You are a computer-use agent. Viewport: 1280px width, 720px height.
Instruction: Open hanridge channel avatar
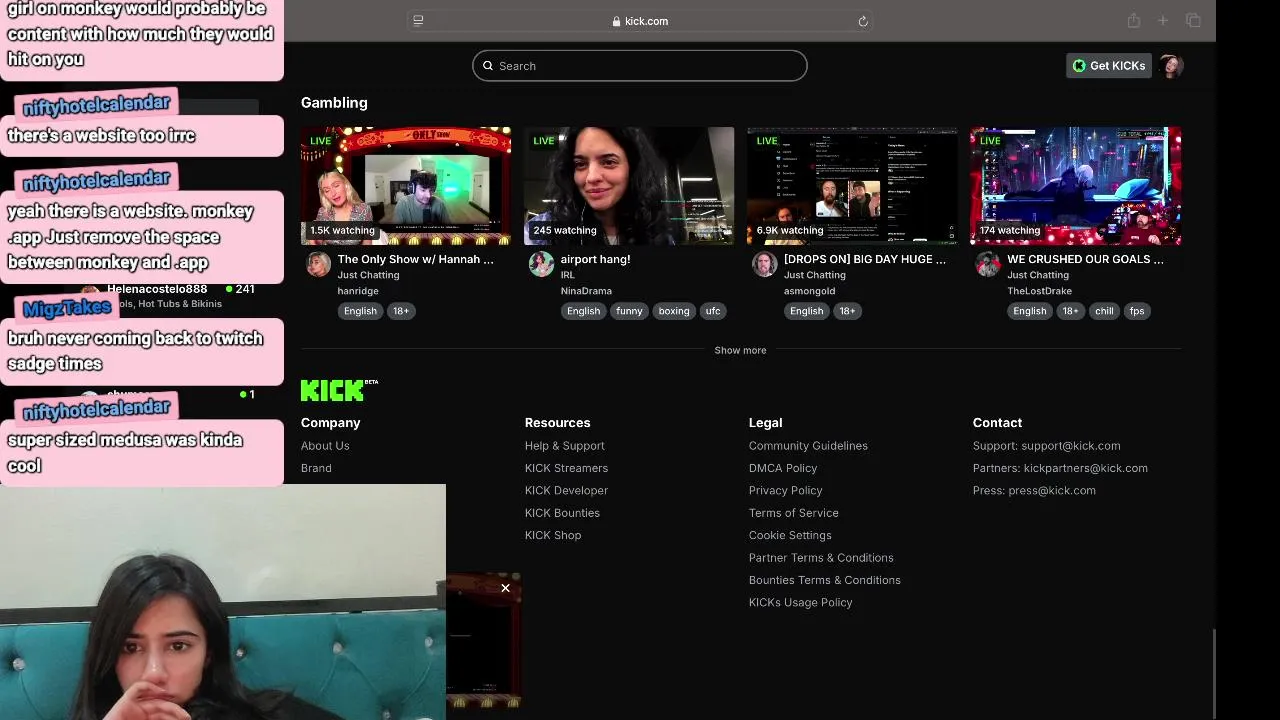tap(318, 264)
